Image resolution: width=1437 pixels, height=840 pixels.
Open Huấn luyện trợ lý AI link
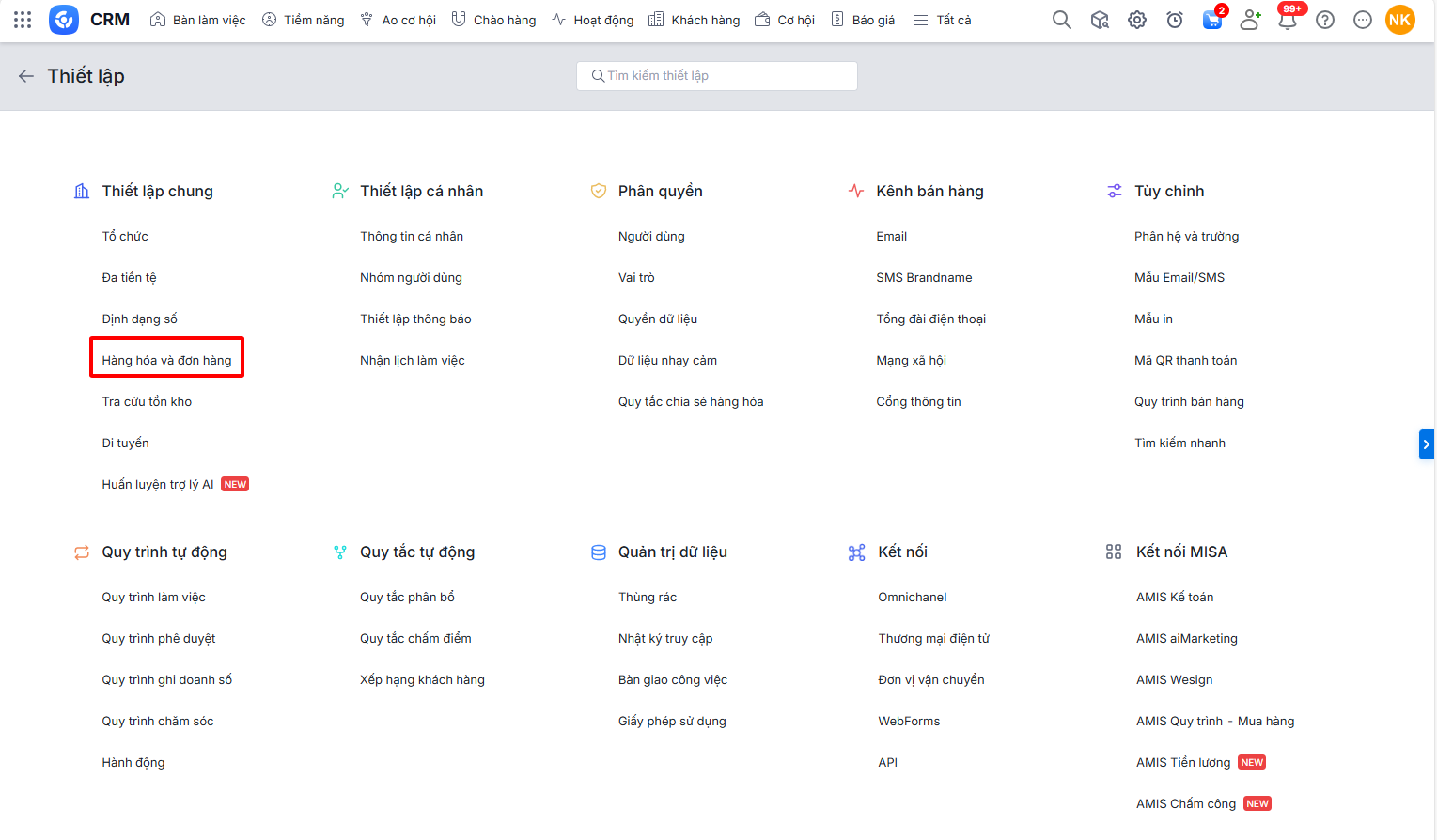[158, 484]
